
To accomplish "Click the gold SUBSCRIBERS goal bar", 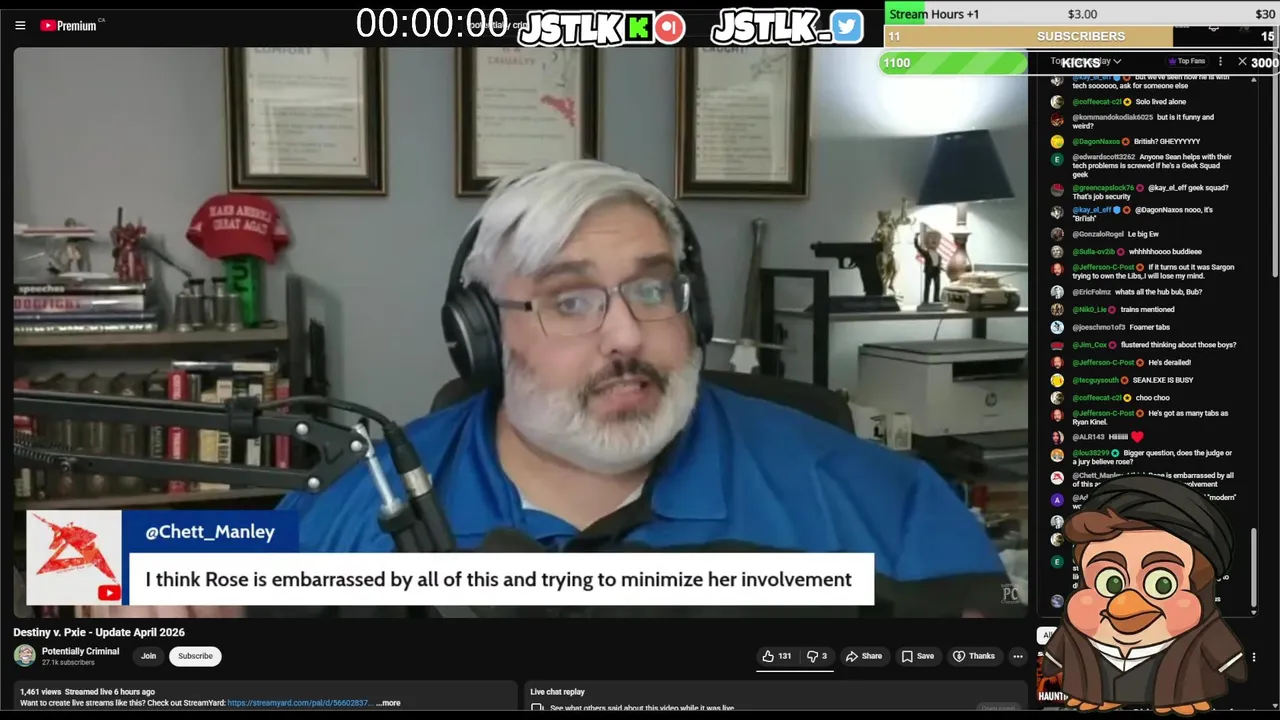I will [1029, 36].
